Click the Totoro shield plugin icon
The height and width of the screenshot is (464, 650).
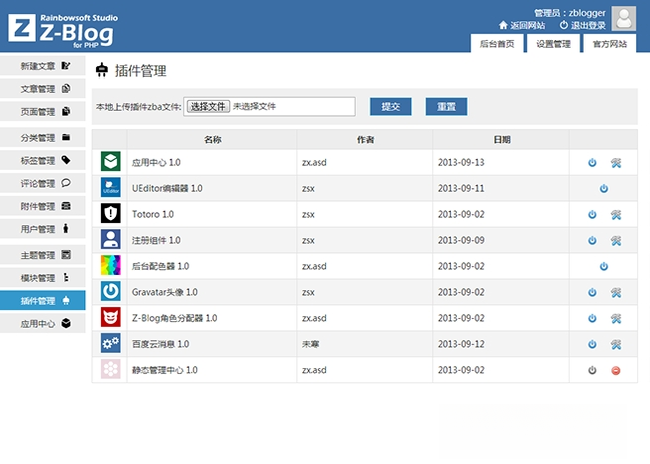[x=111, y=214]
